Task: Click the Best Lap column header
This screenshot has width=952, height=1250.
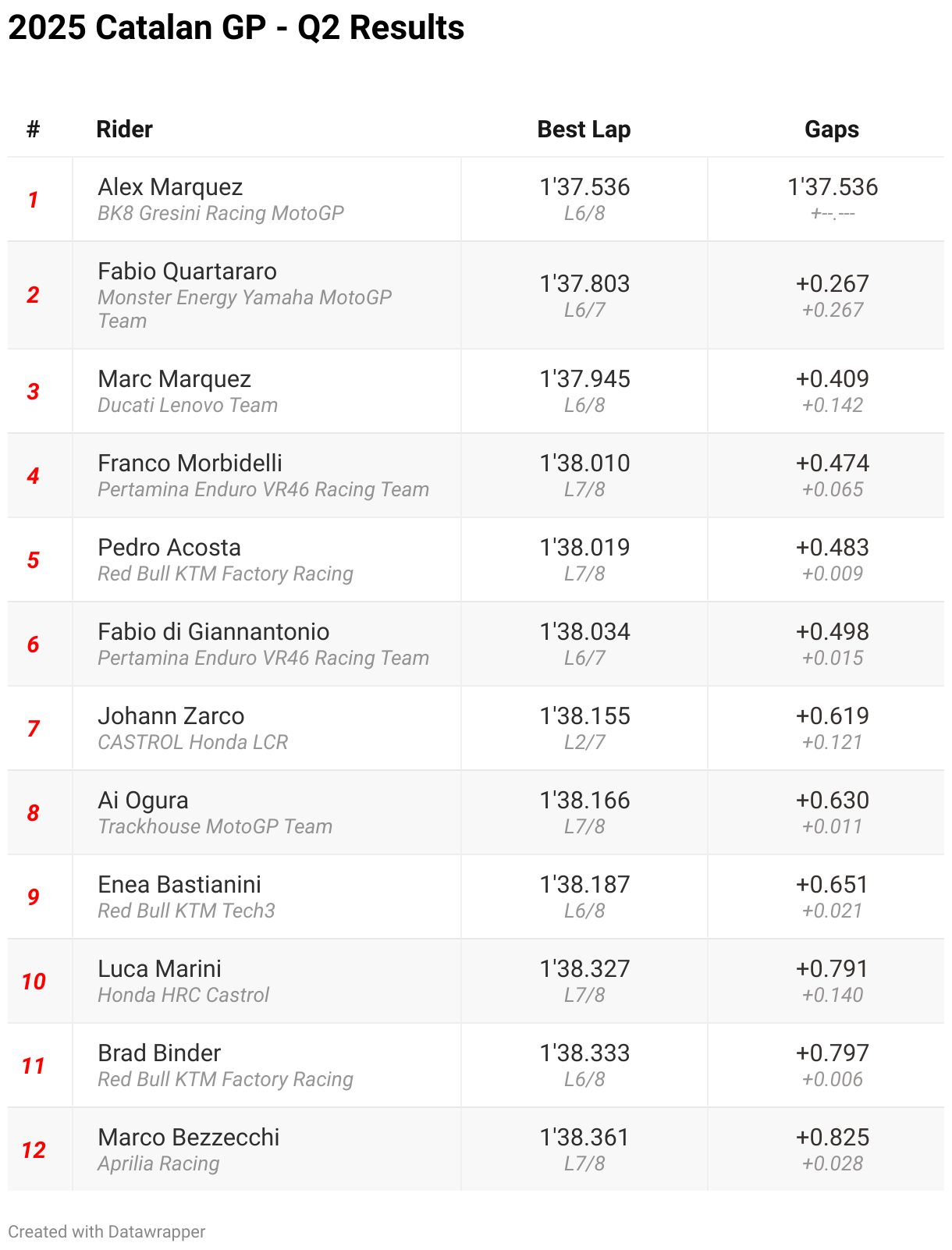Action: (584, 130)
